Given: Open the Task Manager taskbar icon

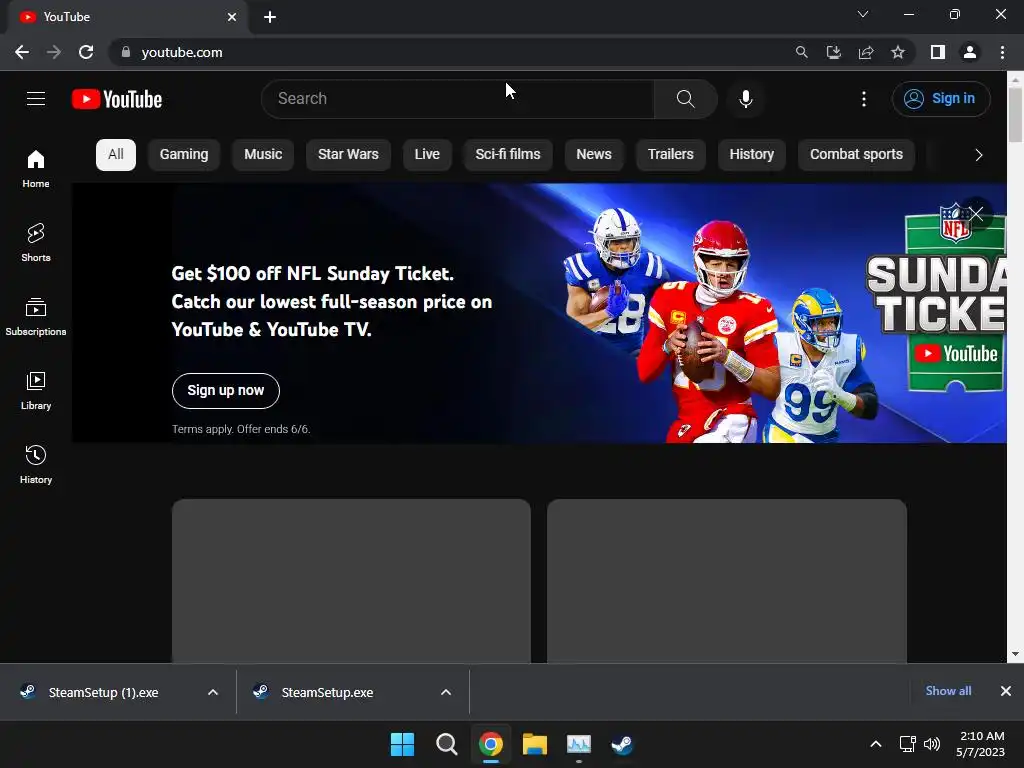Looking at the screenshot, I should 579,744.
